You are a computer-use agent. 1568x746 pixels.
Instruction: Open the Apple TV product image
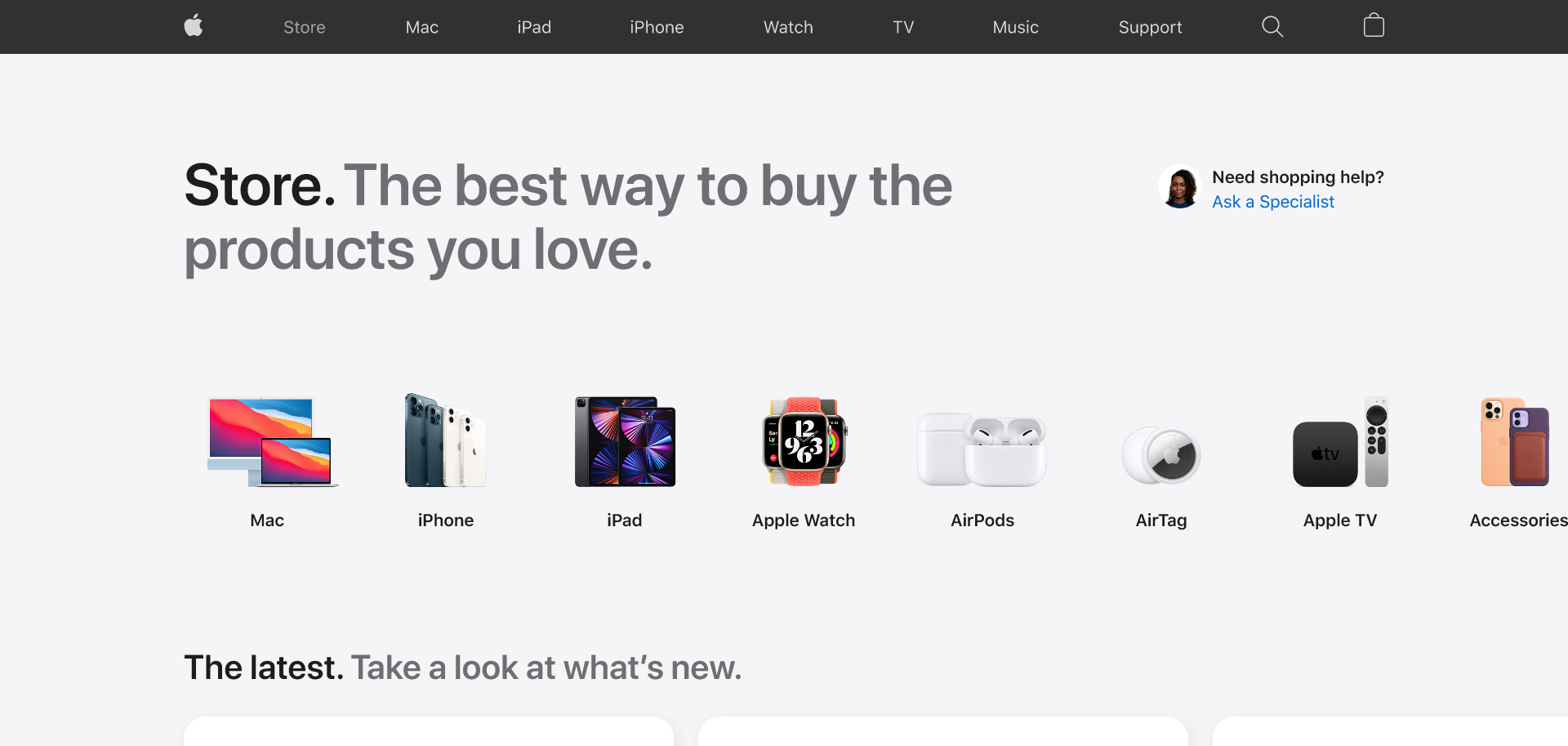pos(1340,442)
